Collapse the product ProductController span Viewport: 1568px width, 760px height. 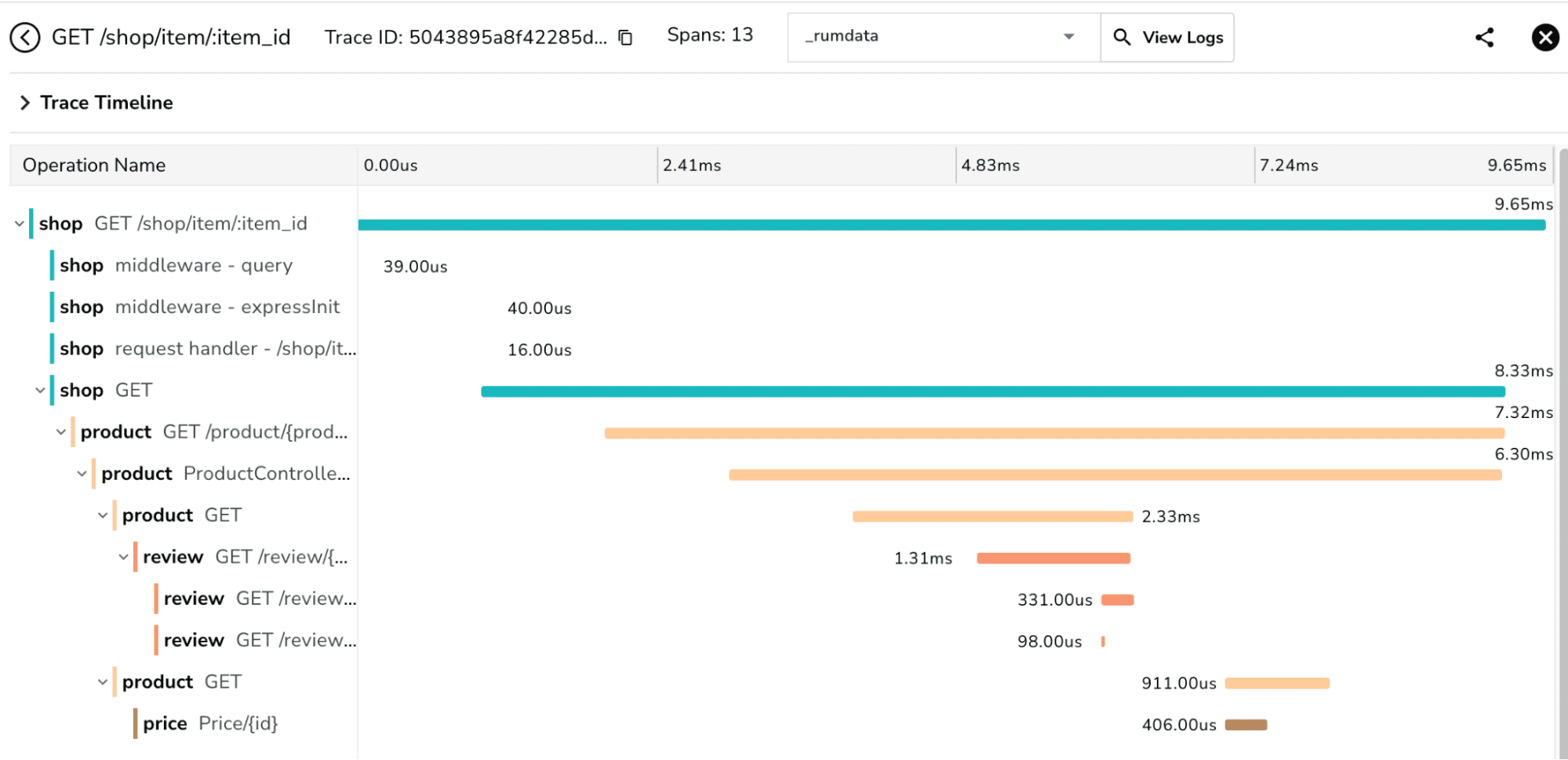click(x=82, y=473)
